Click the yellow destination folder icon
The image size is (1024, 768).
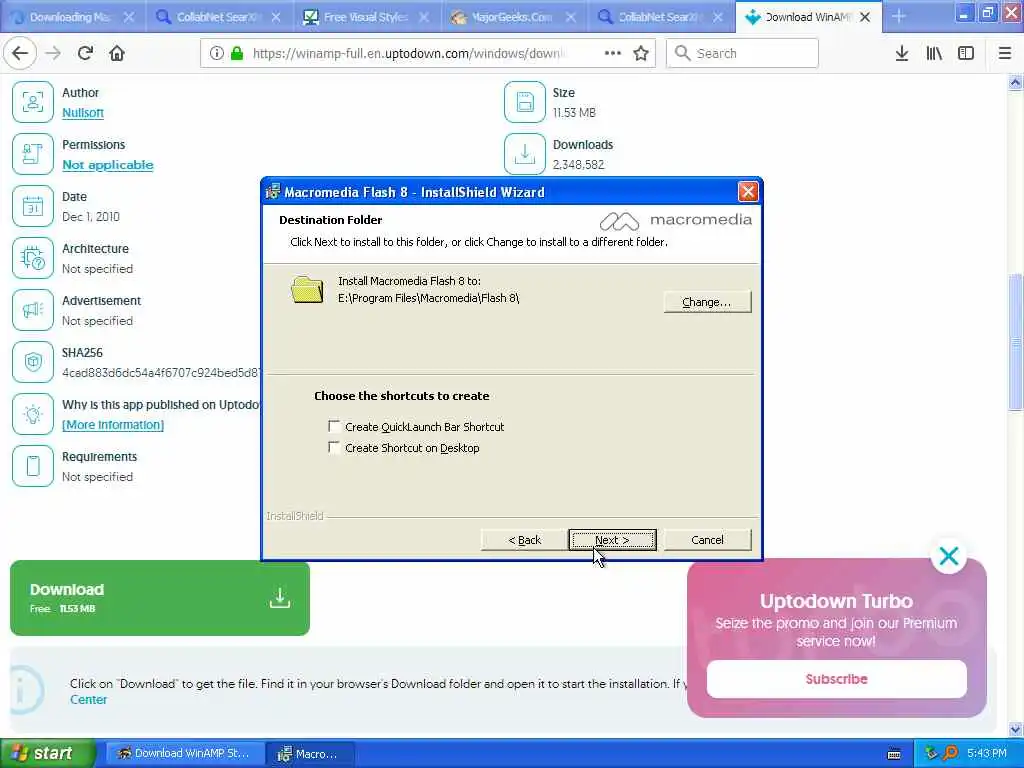[x=307, y=289]
